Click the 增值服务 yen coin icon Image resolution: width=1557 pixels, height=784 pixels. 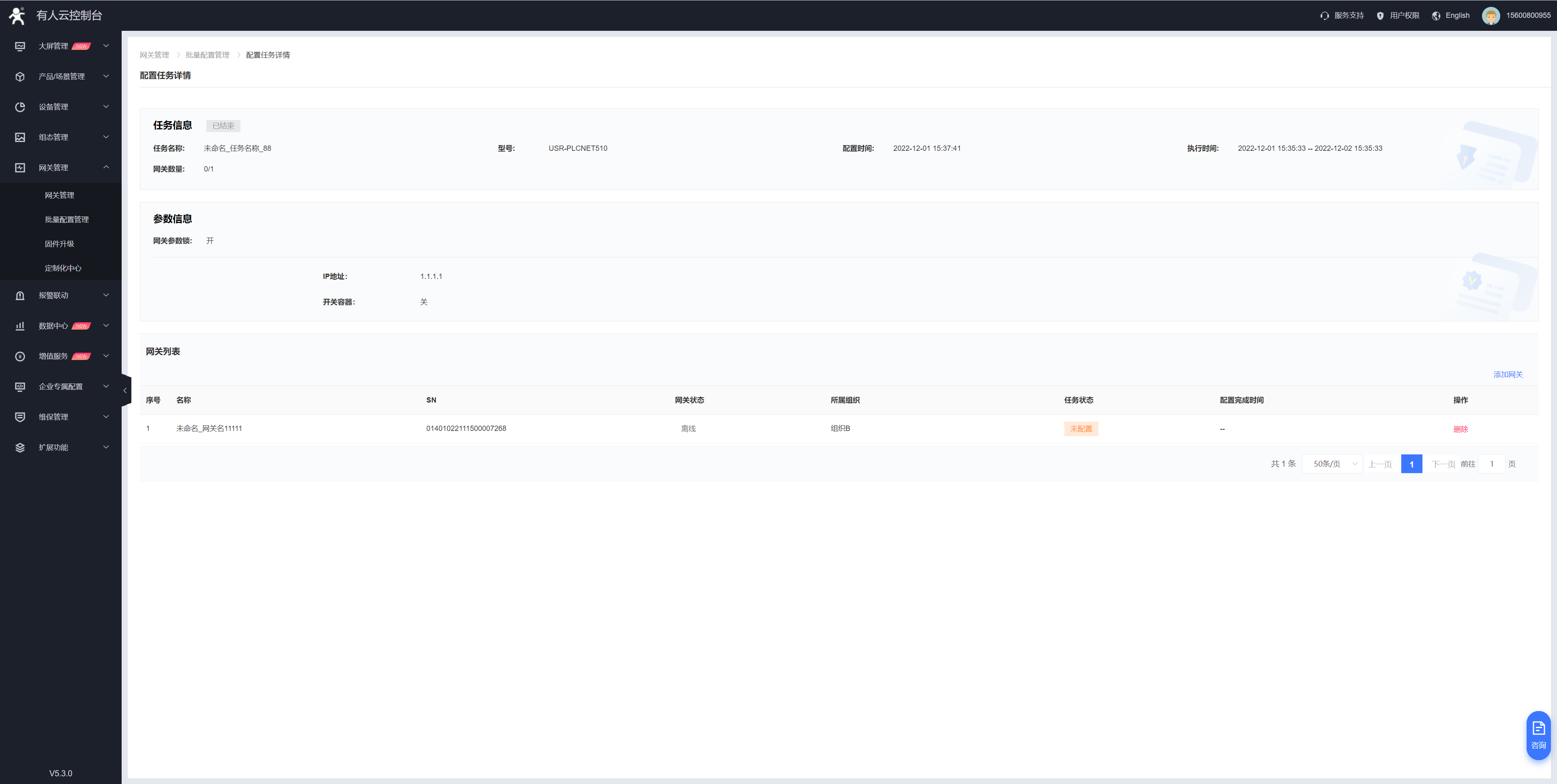click(20, 356)
